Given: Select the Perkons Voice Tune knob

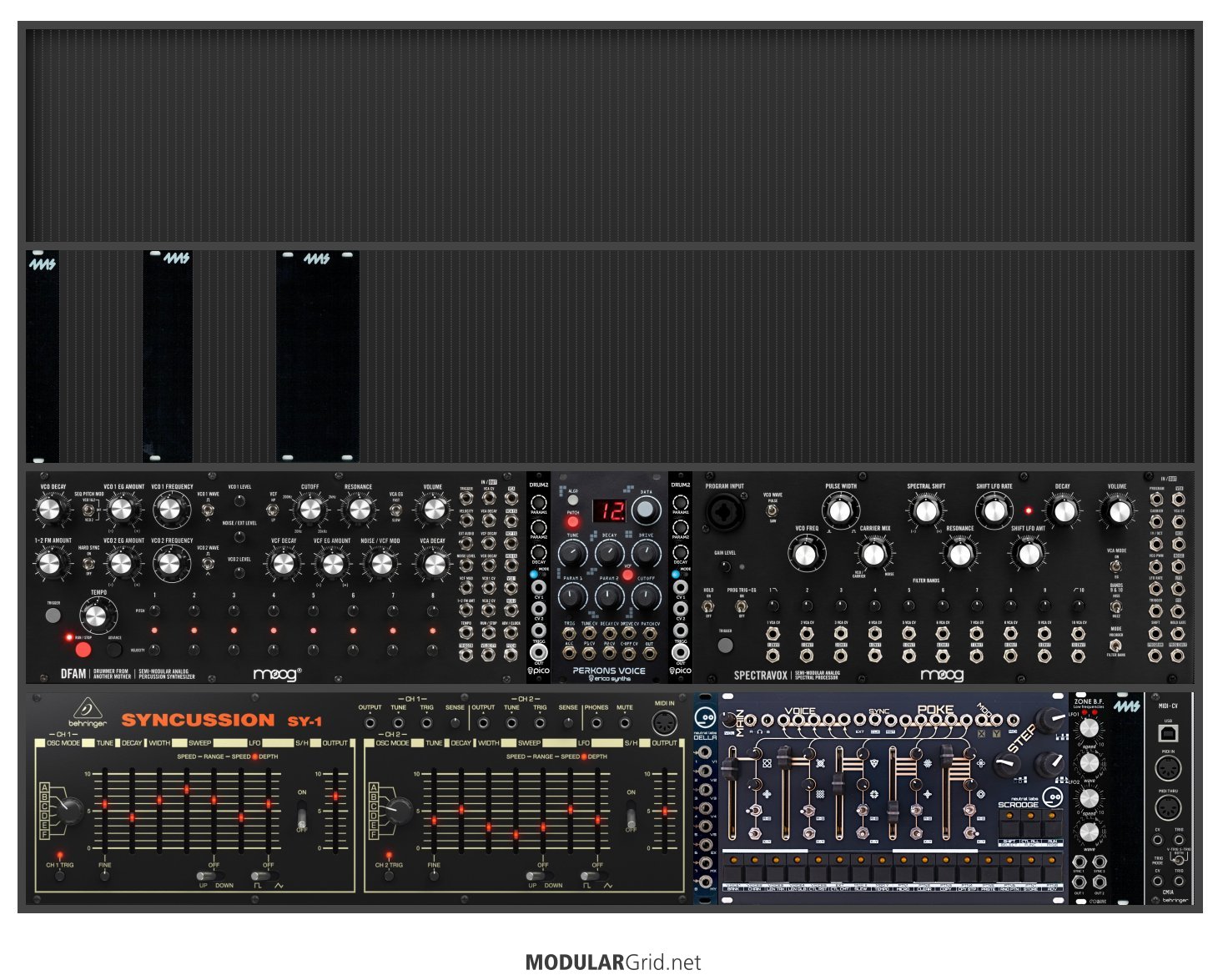Looking at the screenshot, I should point(572,553).
